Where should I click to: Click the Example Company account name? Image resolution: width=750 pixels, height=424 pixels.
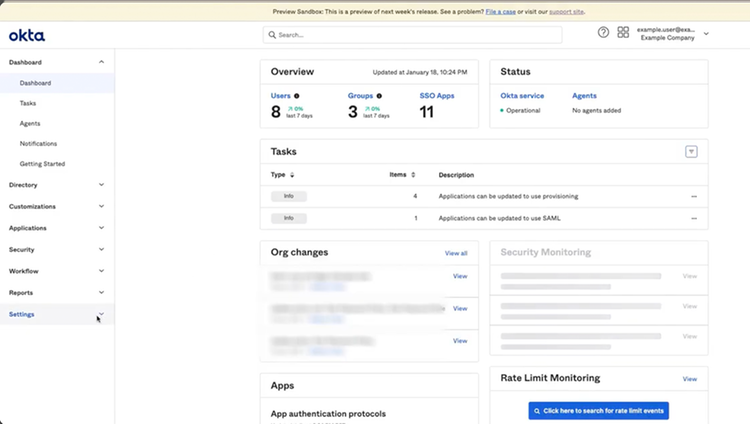coord(667,38)
